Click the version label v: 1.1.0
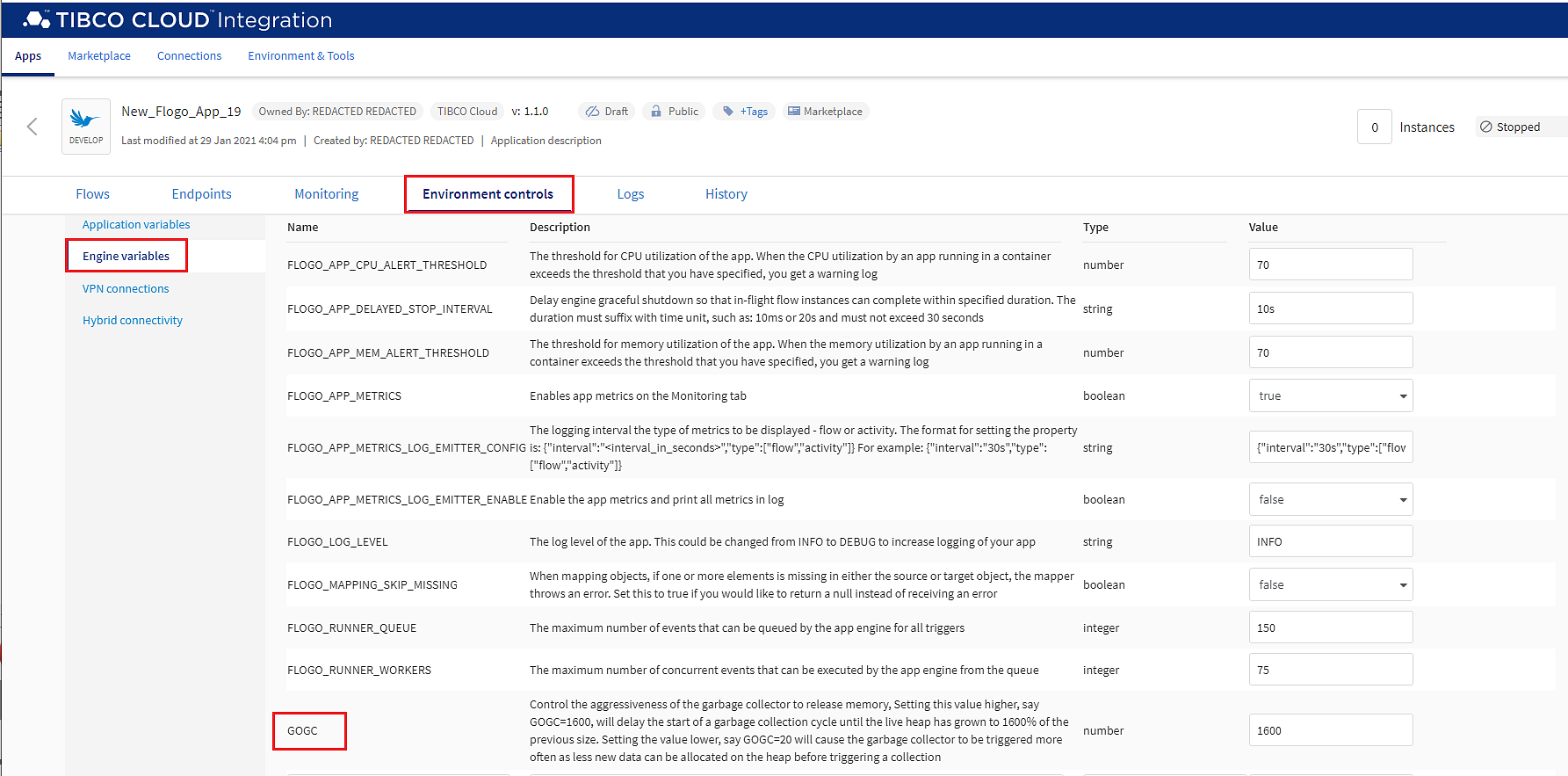 pyautogui.click(x=530, y=112)
